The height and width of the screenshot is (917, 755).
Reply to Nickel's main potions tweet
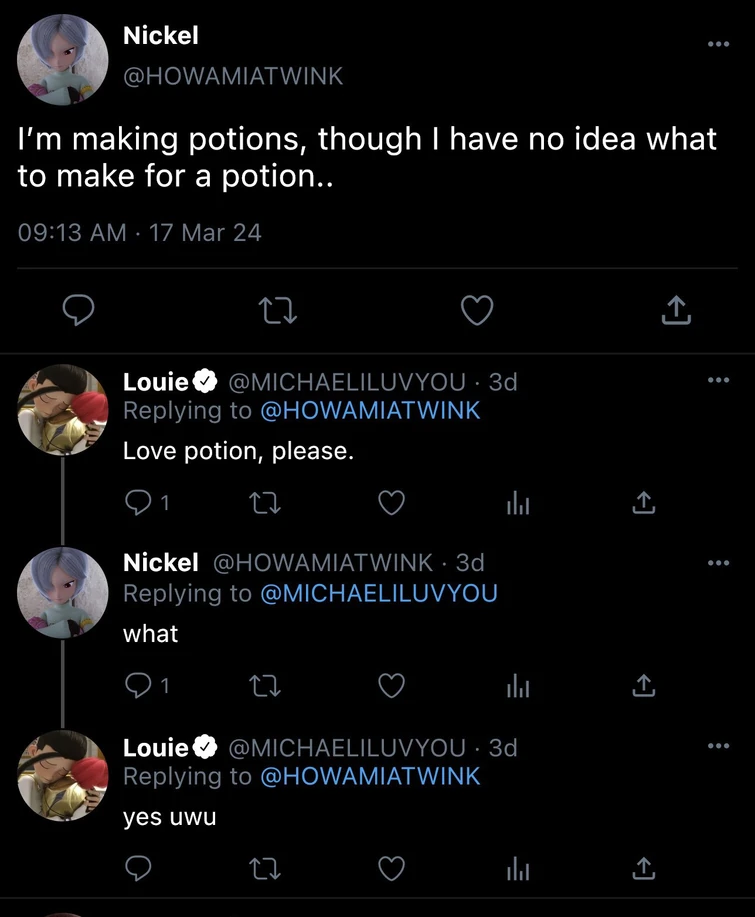78,312
